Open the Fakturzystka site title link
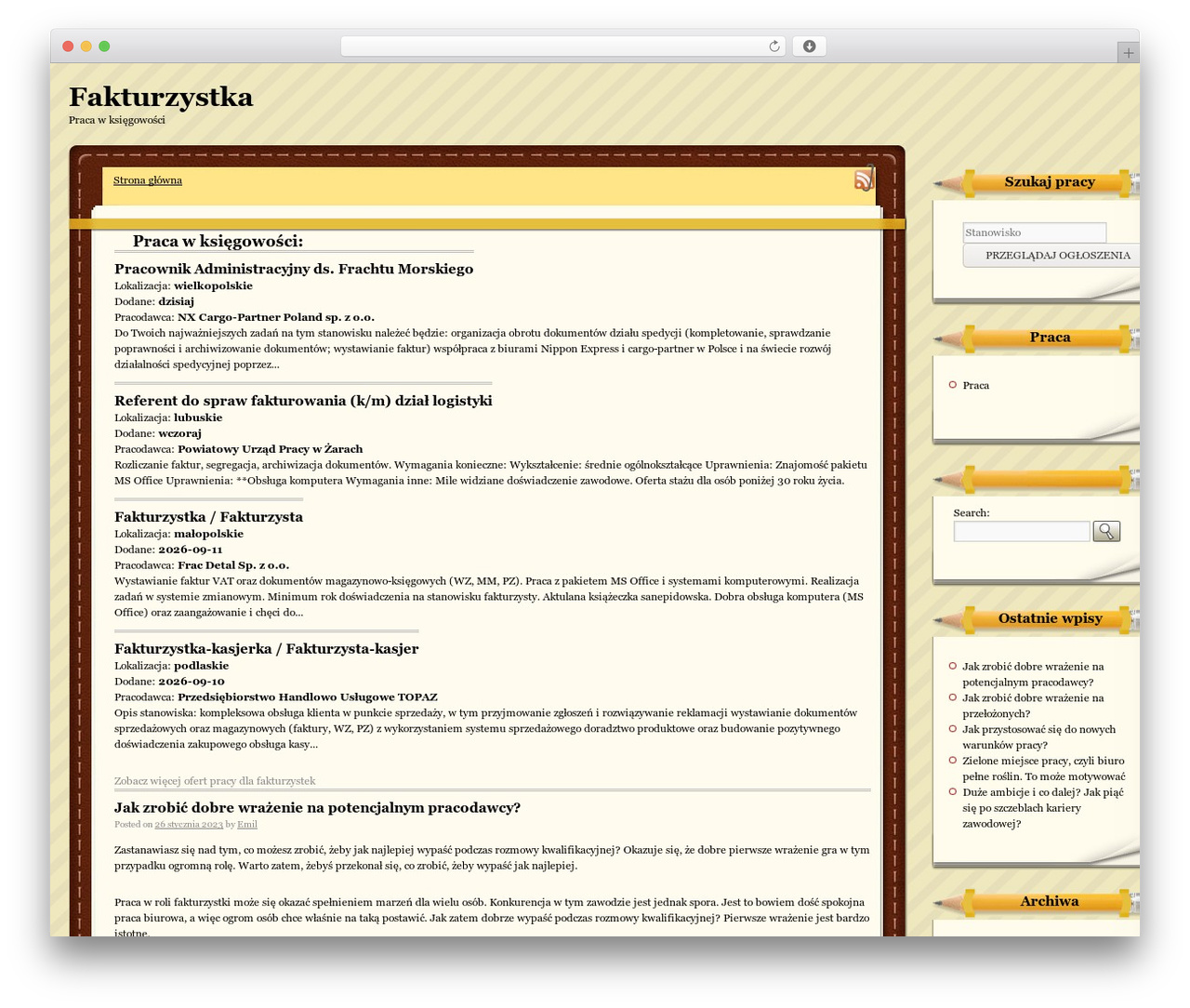This screenshot has height=1008, width=1190. (x=161, y=97)
